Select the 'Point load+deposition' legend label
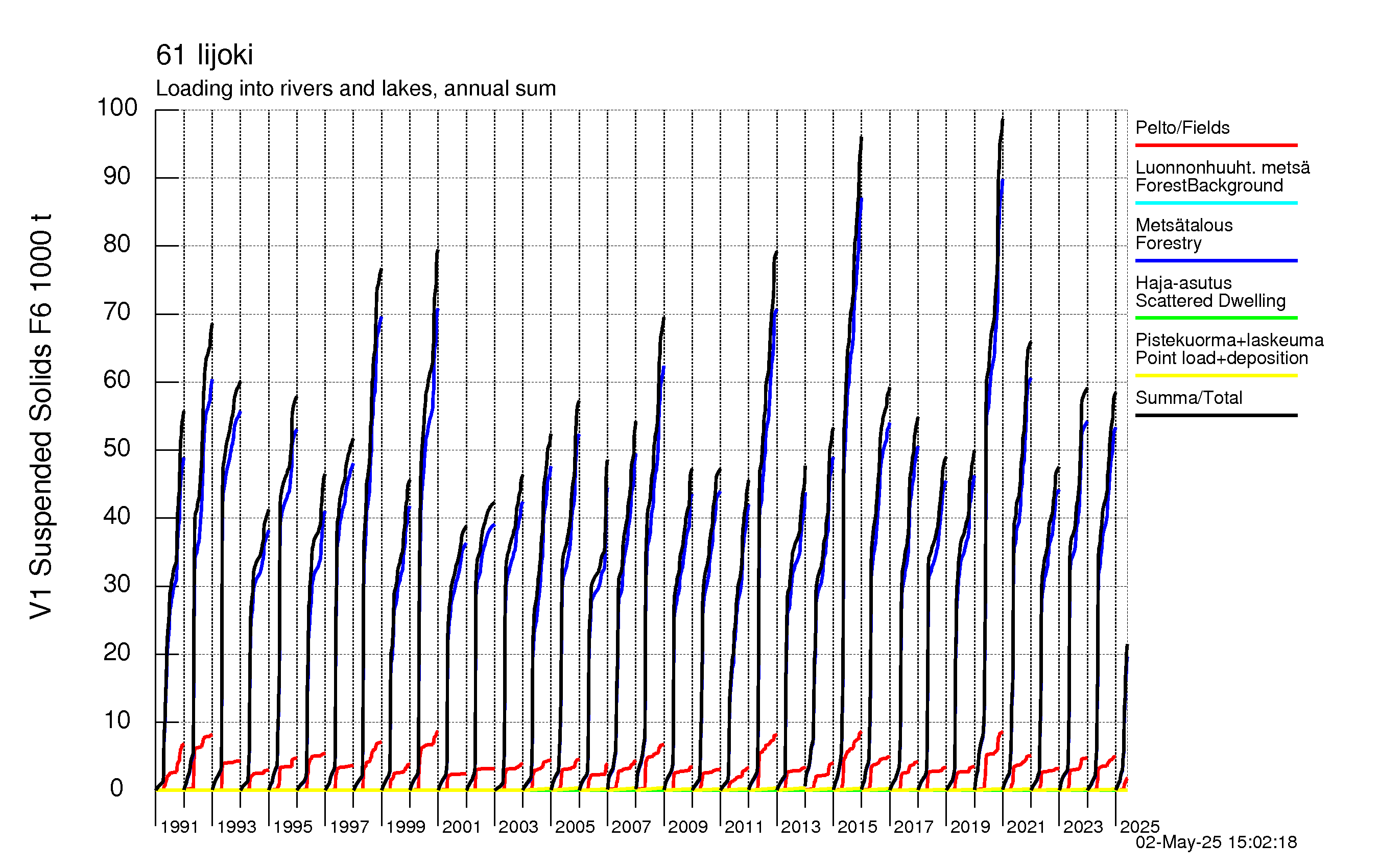 pyautogui.click(x=1222, y=358)
